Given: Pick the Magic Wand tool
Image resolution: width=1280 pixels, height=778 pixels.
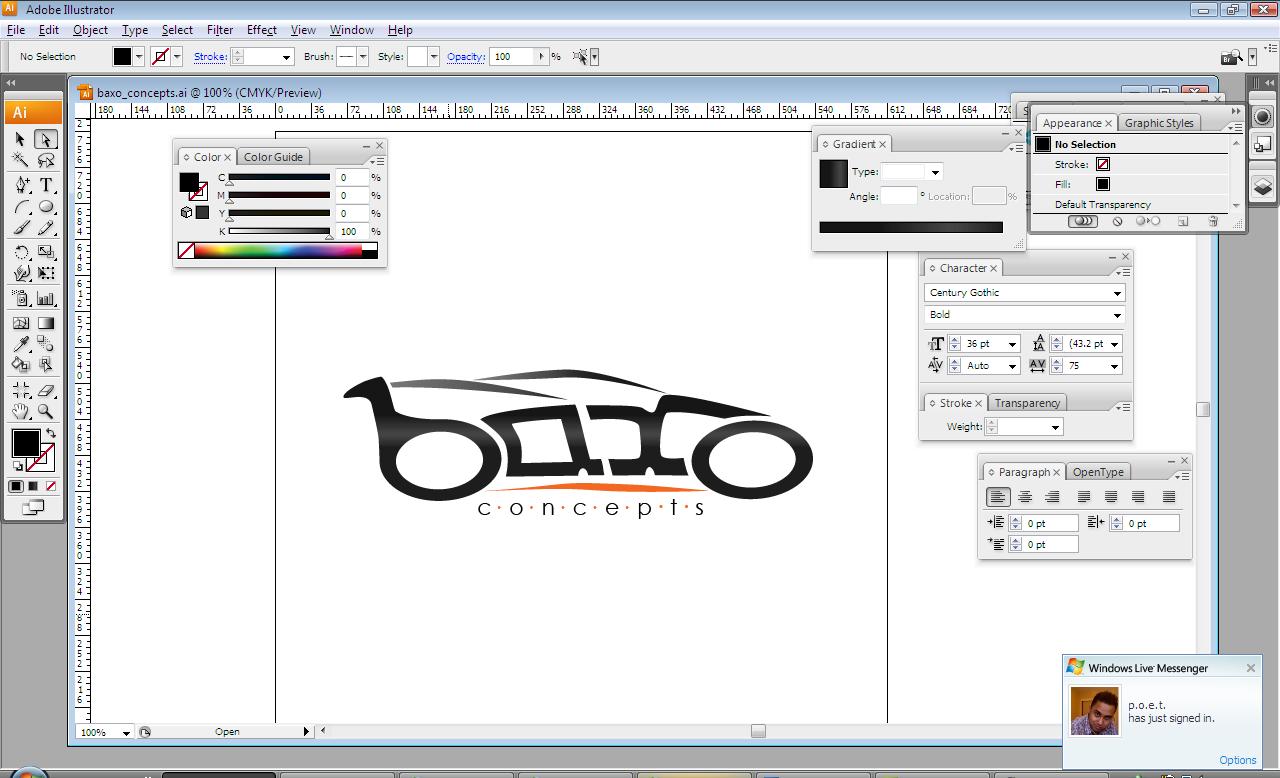Looking at the screenshot, I should tap(21, 161).
